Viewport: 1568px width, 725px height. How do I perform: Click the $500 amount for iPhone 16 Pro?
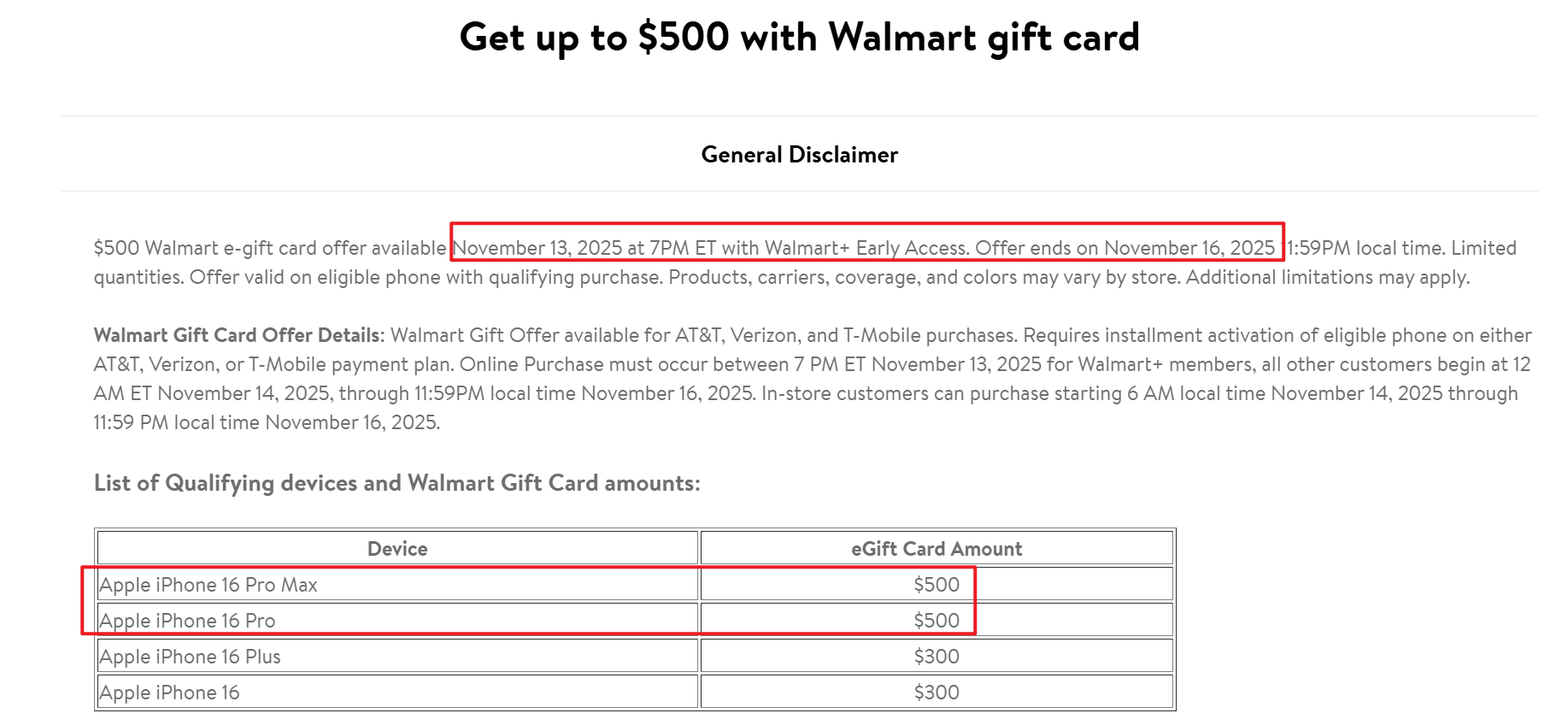(x=937, y=621)
